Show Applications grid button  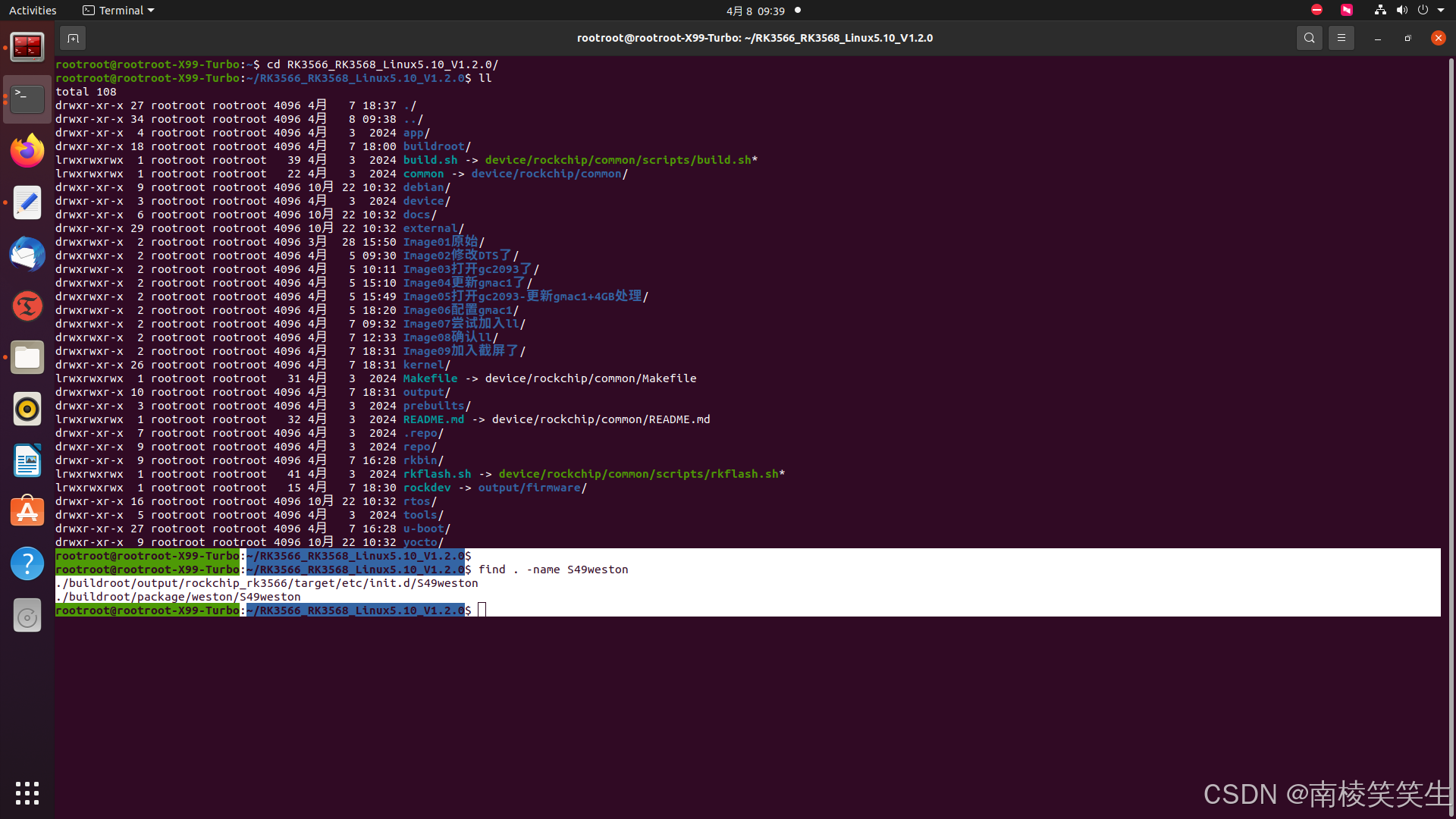[27, 793]
